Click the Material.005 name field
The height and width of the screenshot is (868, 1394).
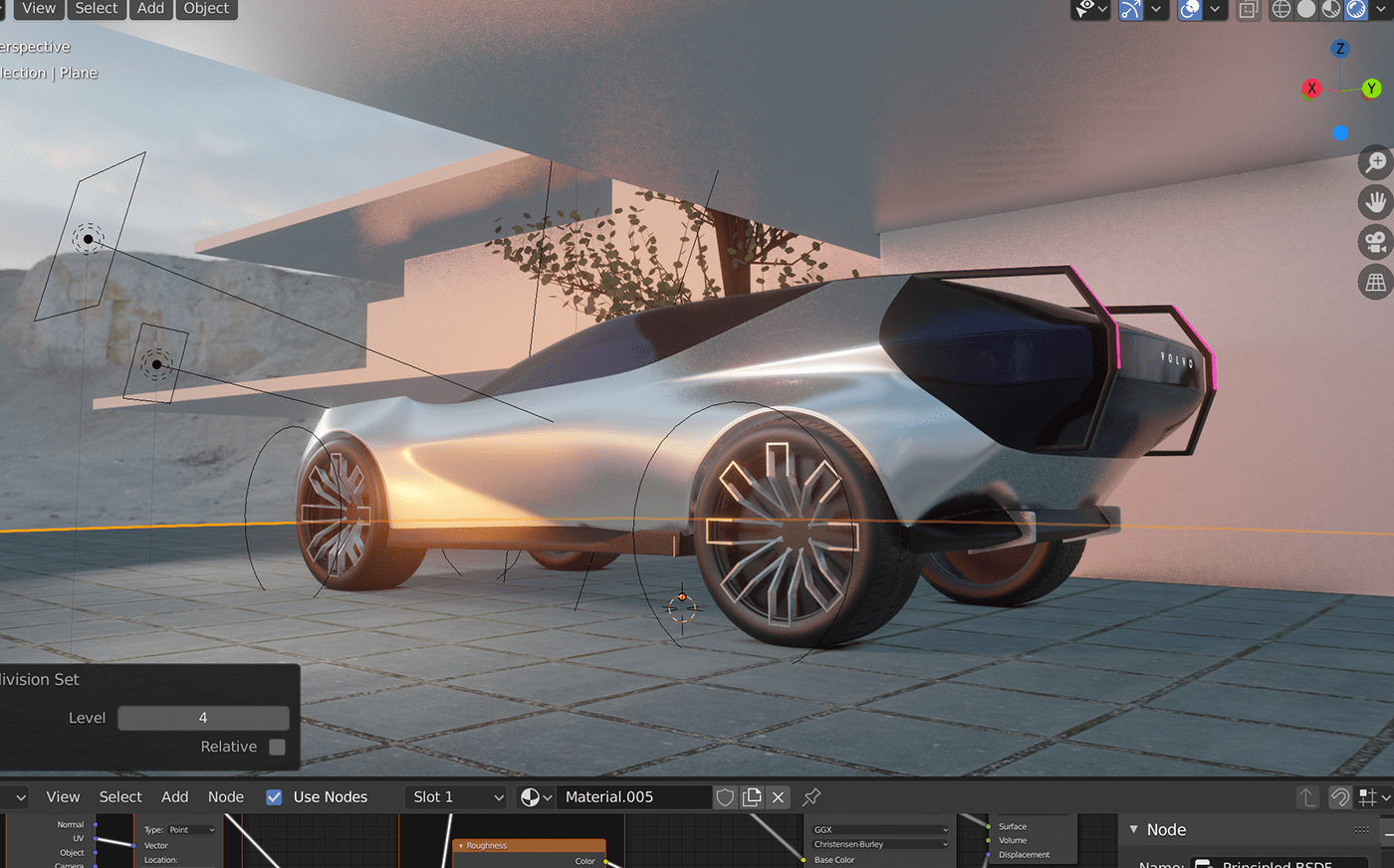pos(633,797)
